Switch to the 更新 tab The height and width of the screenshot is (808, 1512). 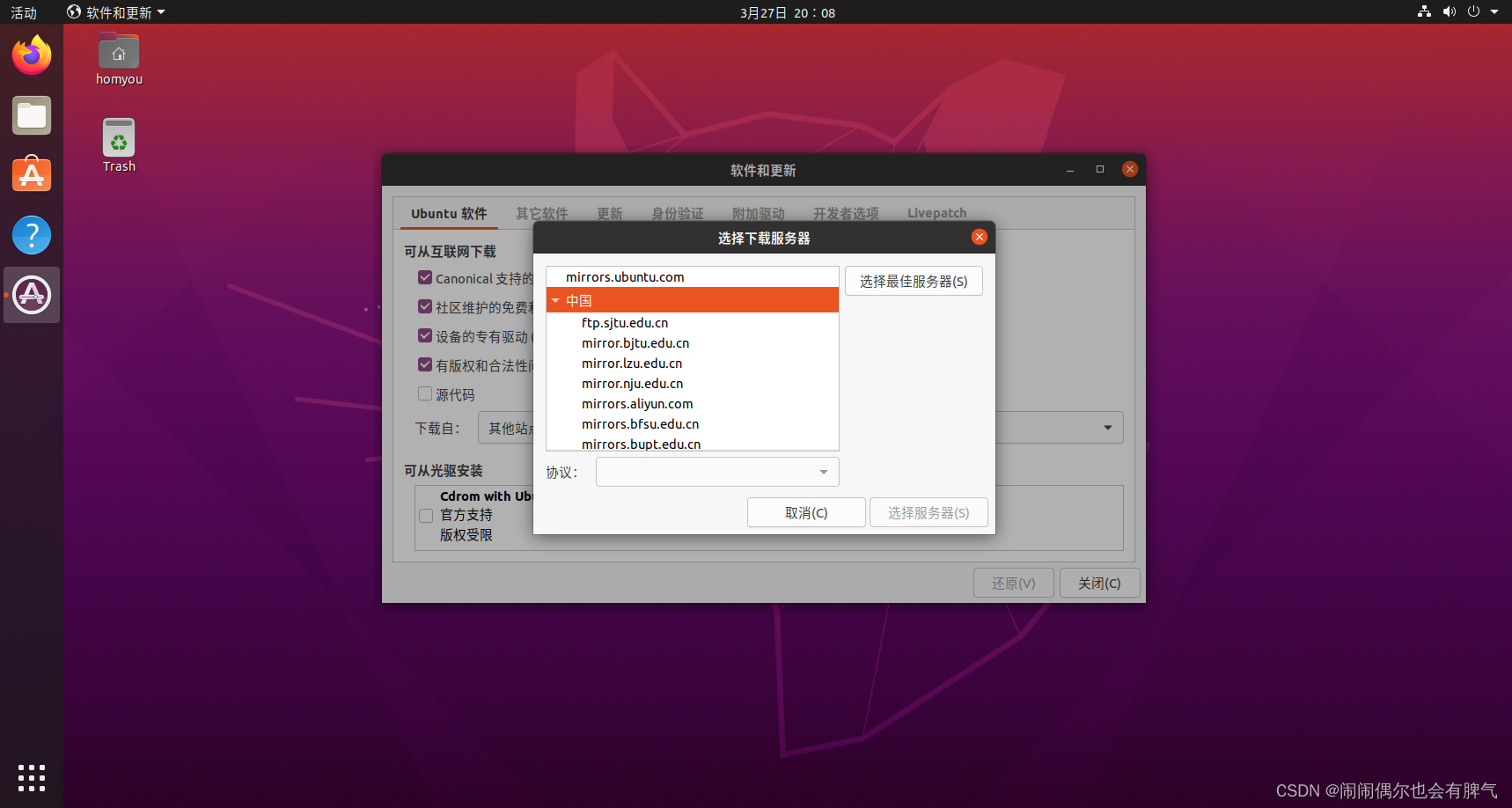point(609,213)
